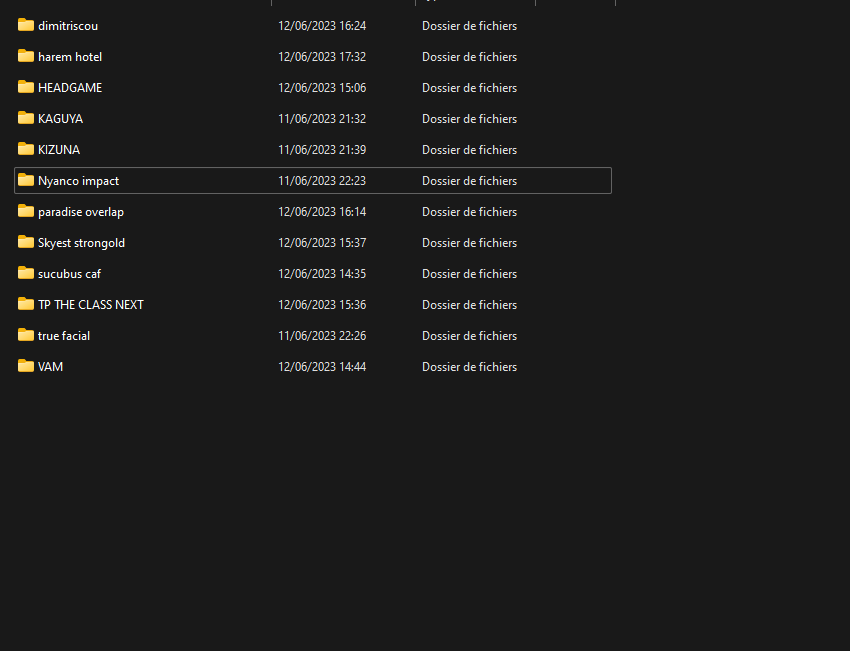This screenshot has height=651, width=850.
Task: Select the TP THE CLASS NEXT folder name
Action: click(x=91, y=305)
